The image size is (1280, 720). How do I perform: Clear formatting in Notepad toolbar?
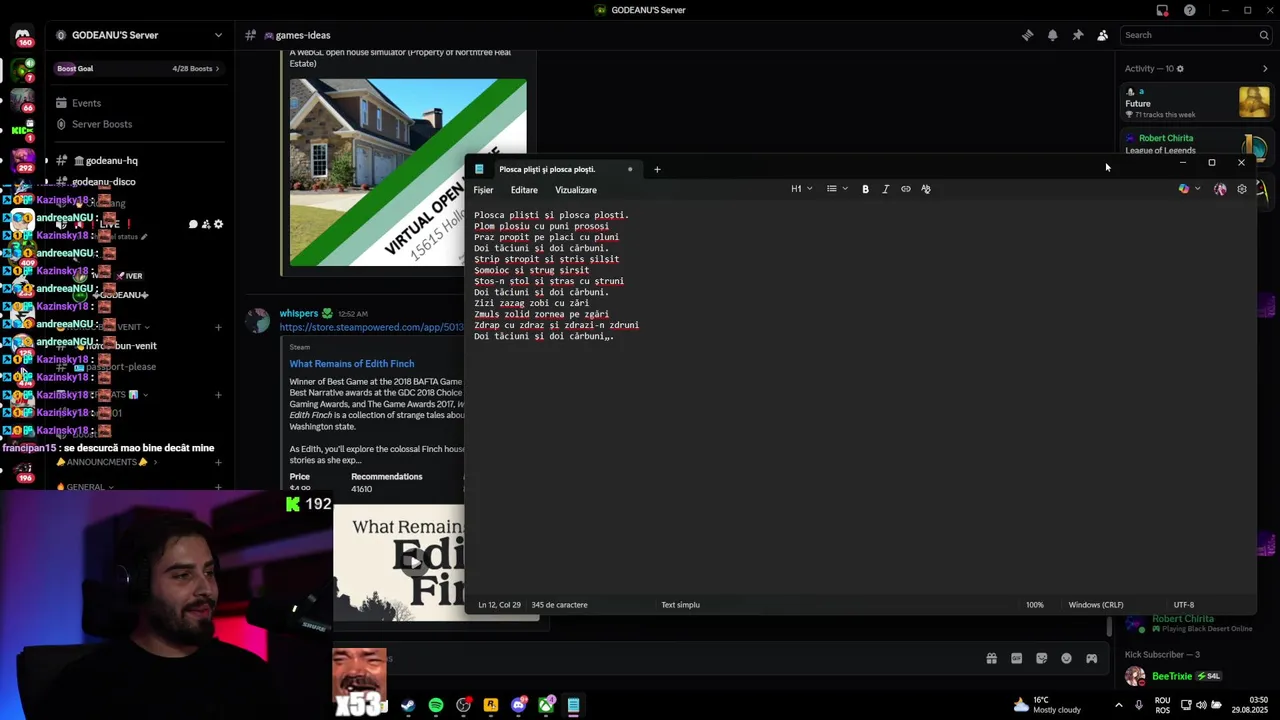click(x=926, y=189)
